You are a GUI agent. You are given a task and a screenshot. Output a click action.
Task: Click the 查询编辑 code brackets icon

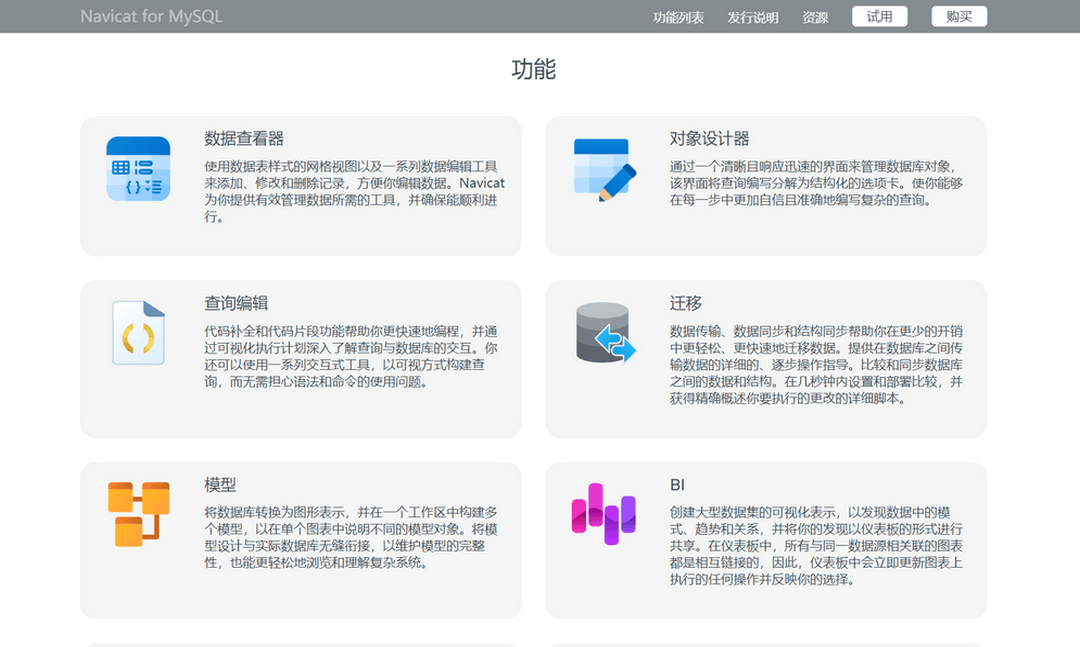(x=138, y=334)
